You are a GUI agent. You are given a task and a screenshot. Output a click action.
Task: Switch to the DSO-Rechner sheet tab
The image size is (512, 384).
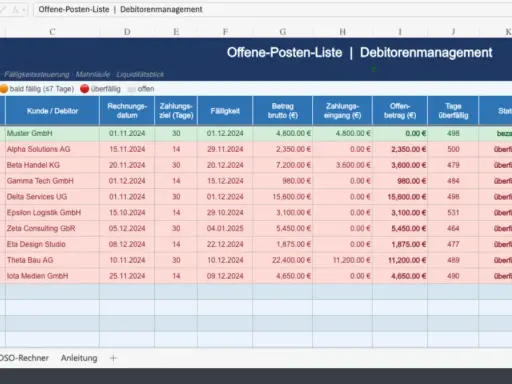[x=24, y=358]
